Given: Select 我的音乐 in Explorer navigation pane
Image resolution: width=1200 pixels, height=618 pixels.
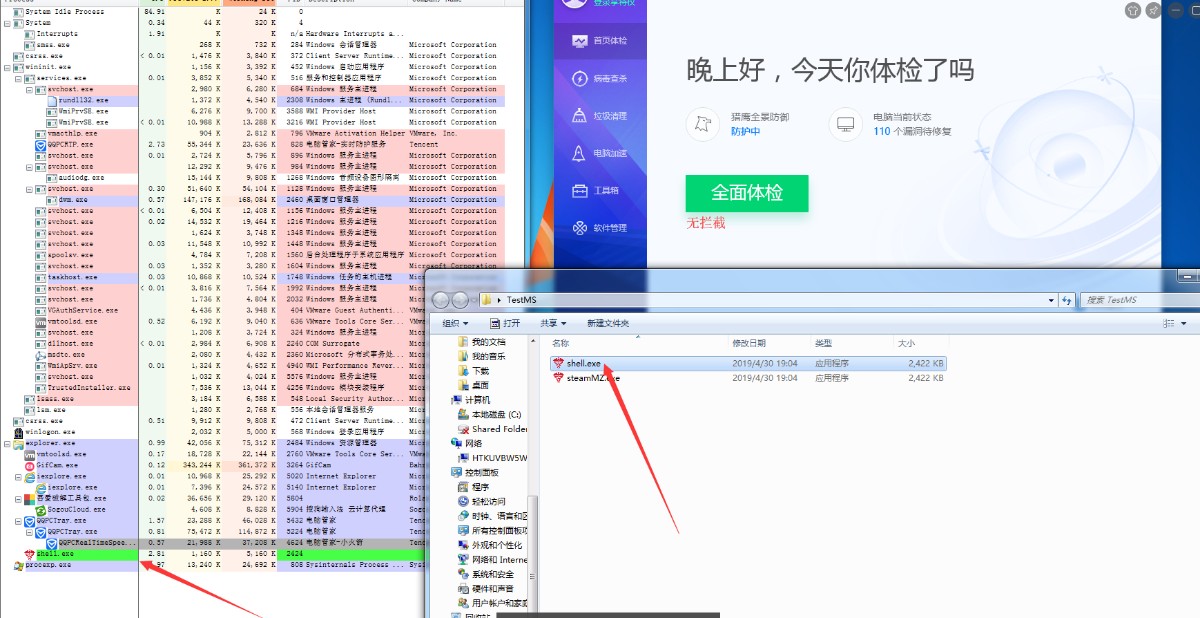Looking at the screenshot, I should [481, 356].
